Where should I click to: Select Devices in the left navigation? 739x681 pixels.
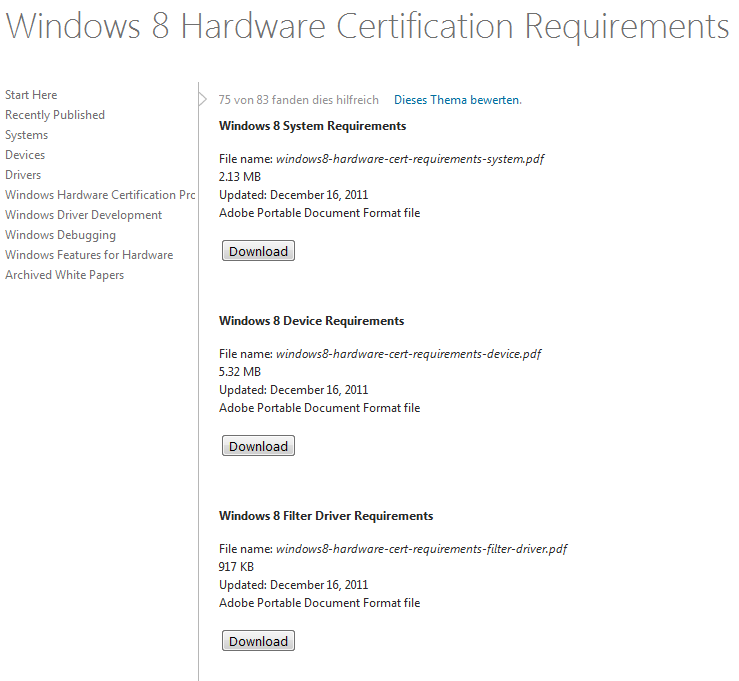pos(25,155)
